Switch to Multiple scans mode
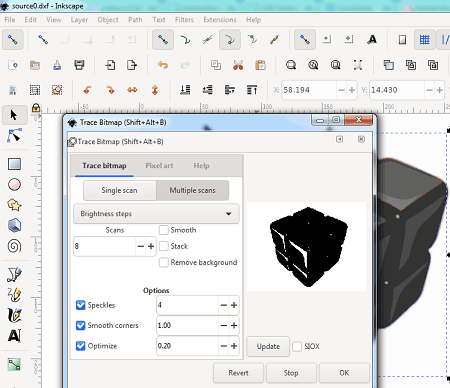The width and height of the screenshot is (450, 388). (x=192, y=190)
